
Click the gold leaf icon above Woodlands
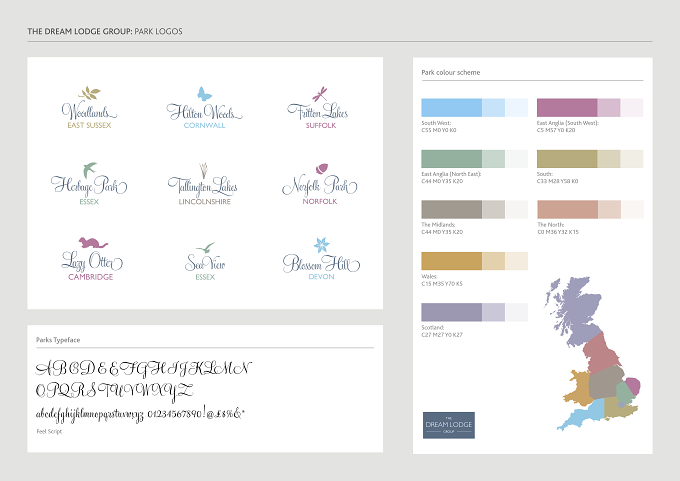tap(89, 93)
